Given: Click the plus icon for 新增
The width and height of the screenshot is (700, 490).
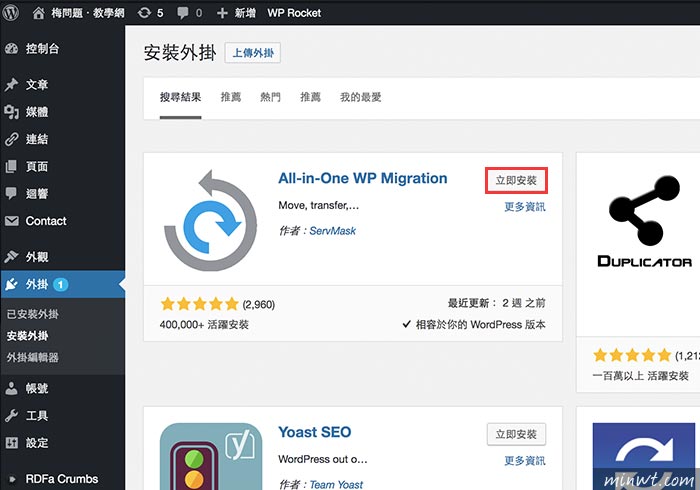Looking at the screenshot, I should [222, 13].
